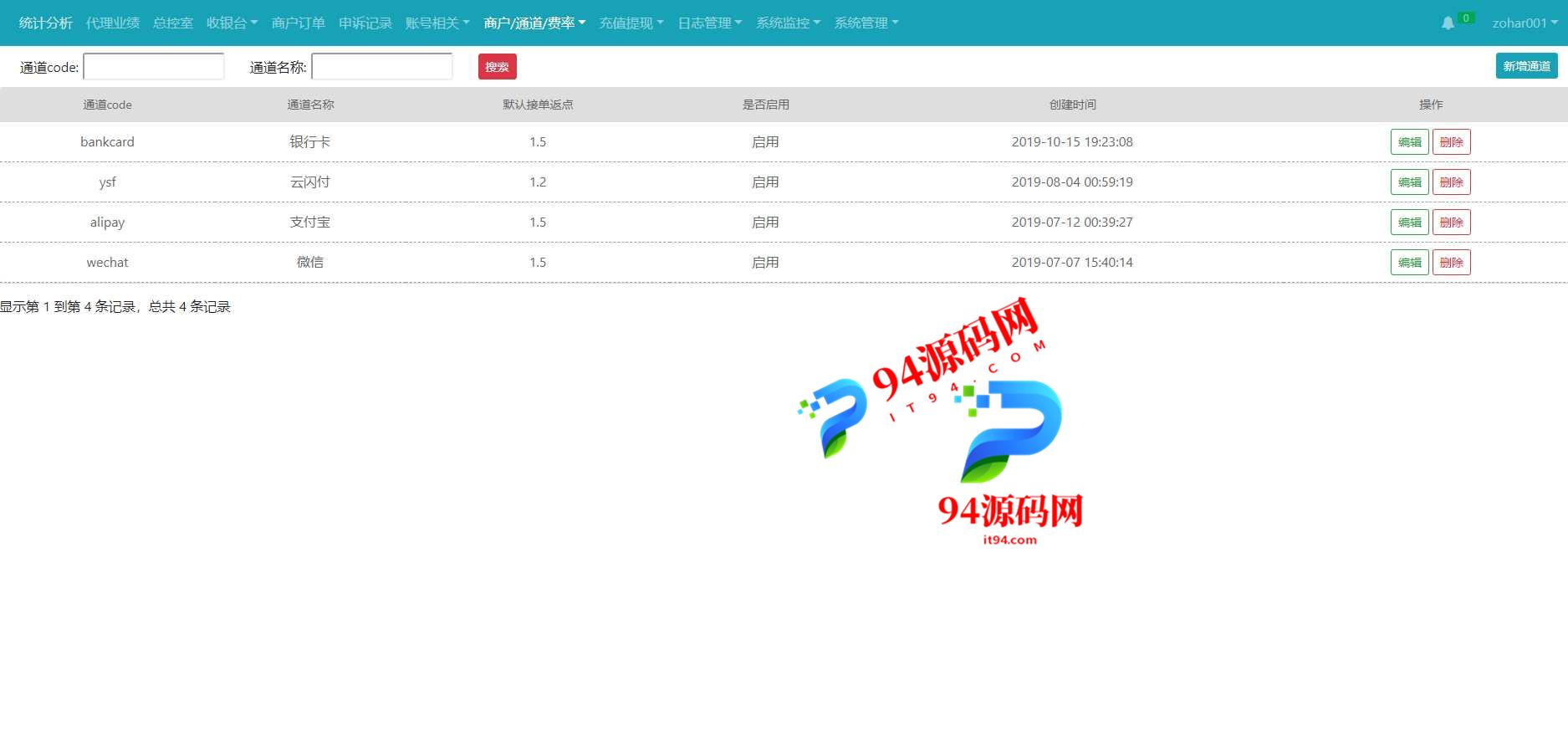Image resolution: width=1568 pixels, height=737 pixels.
Task: Click the 微信 name cell
Action: pyautogui.click(x=310, y=263)
